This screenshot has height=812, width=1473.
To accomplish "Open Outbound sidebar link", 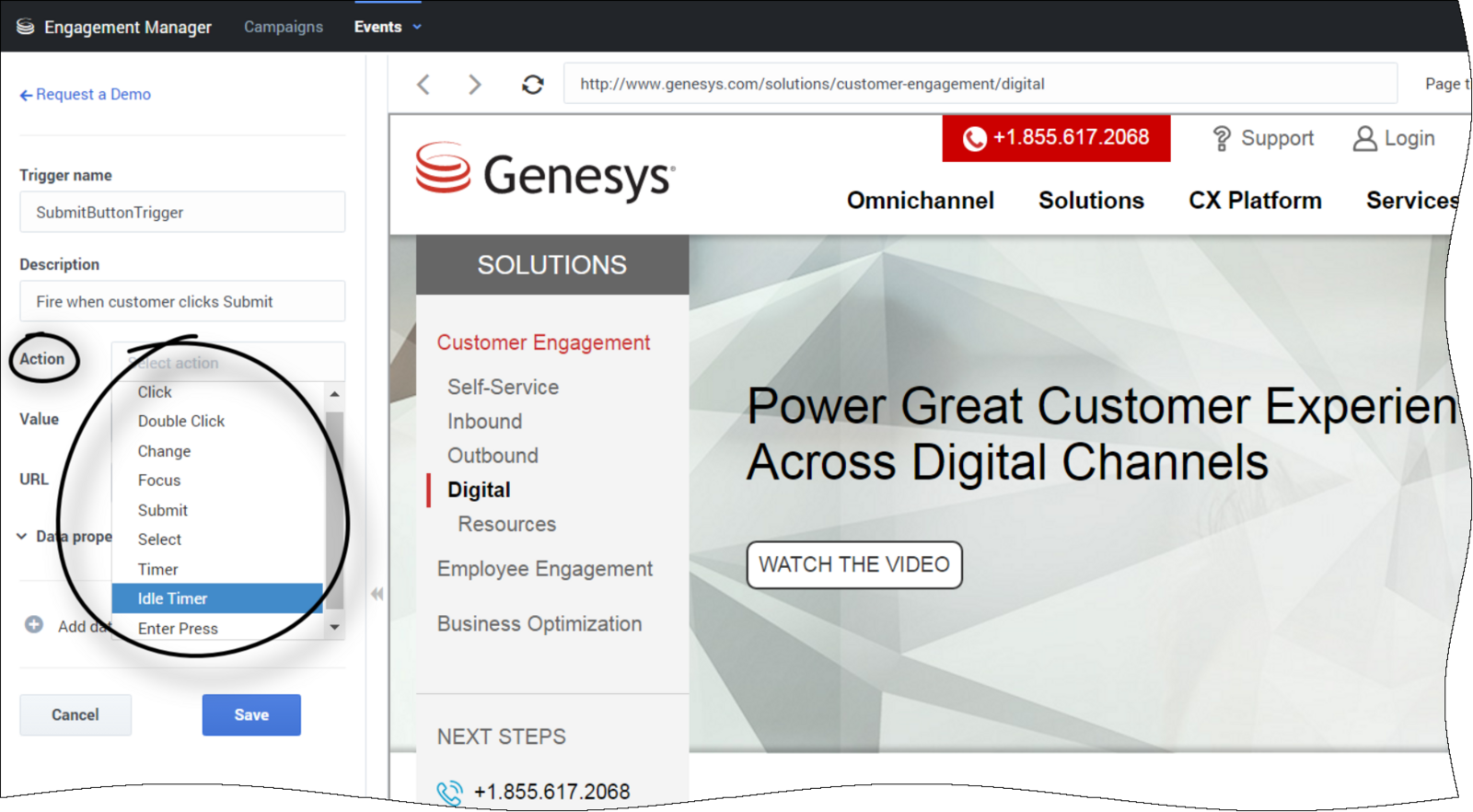I will coord(493,455).
